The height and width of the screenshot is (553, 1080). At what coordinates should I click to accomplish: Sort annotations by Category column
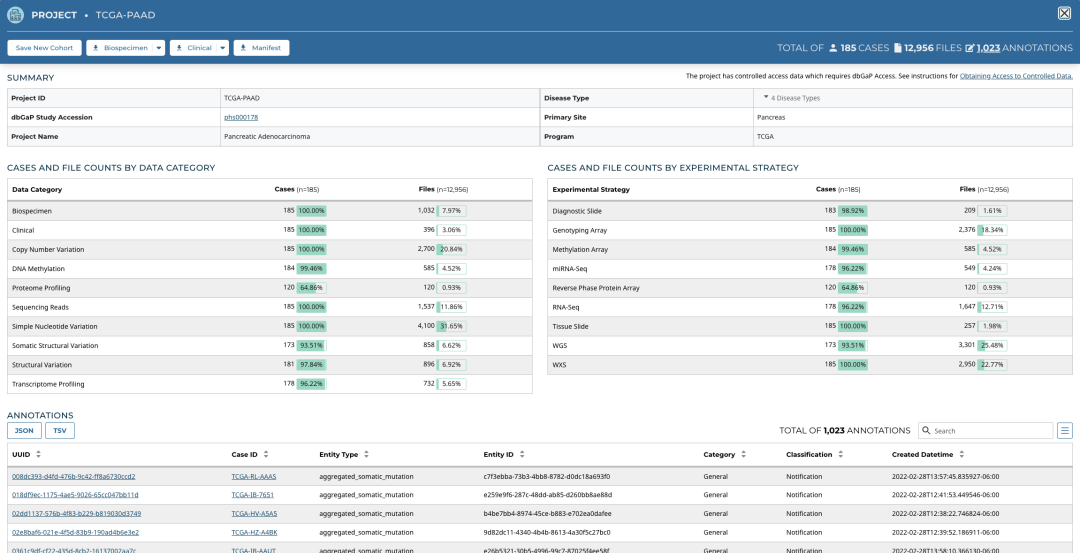pos(743,455)
